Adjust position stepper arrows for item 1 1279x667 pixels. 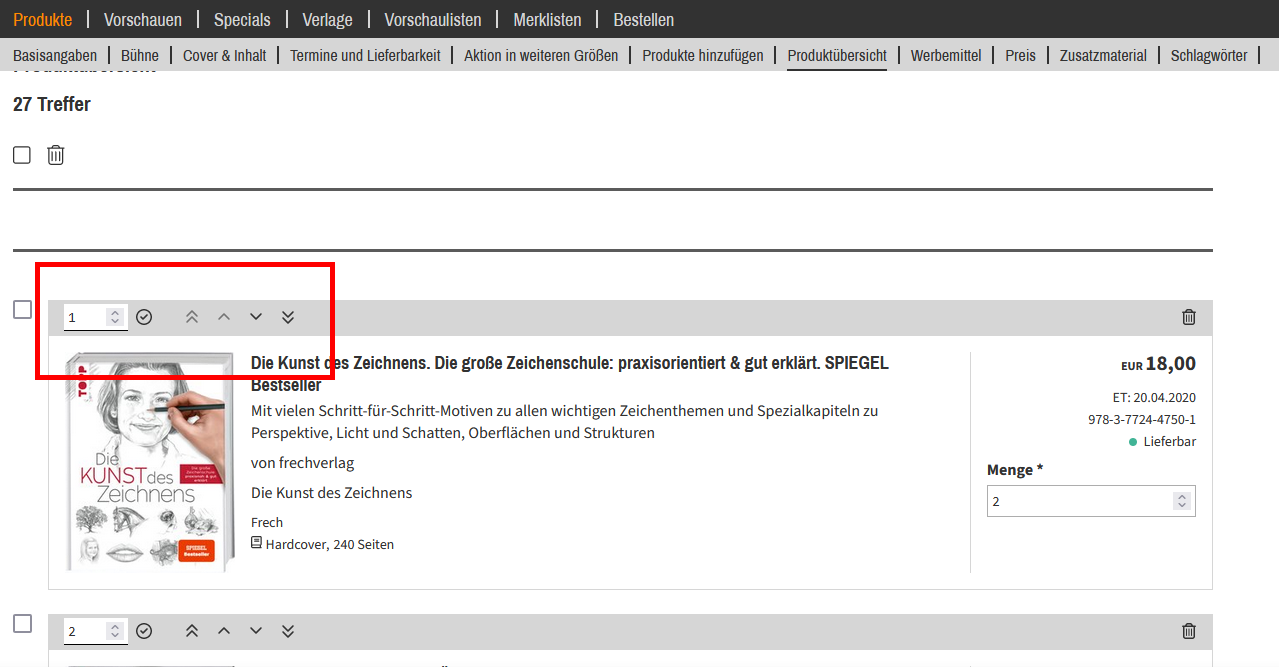click(115, 317)
